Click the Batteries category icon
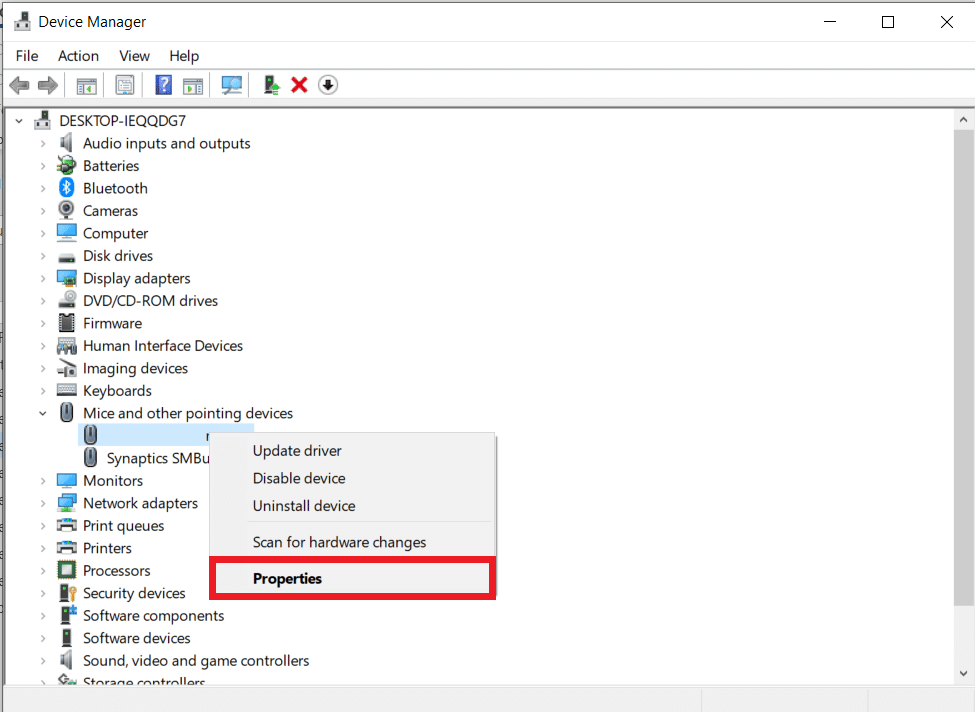 tap(66, 165)
